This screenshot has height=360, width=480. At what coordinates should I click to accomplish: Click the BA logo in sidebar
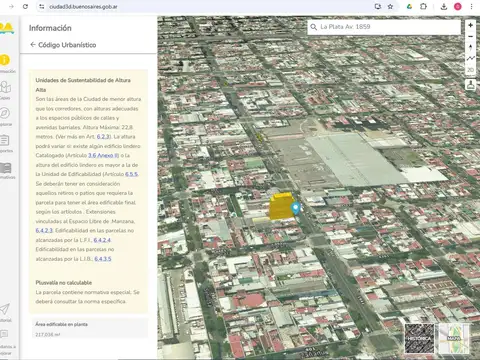point(7,28)
